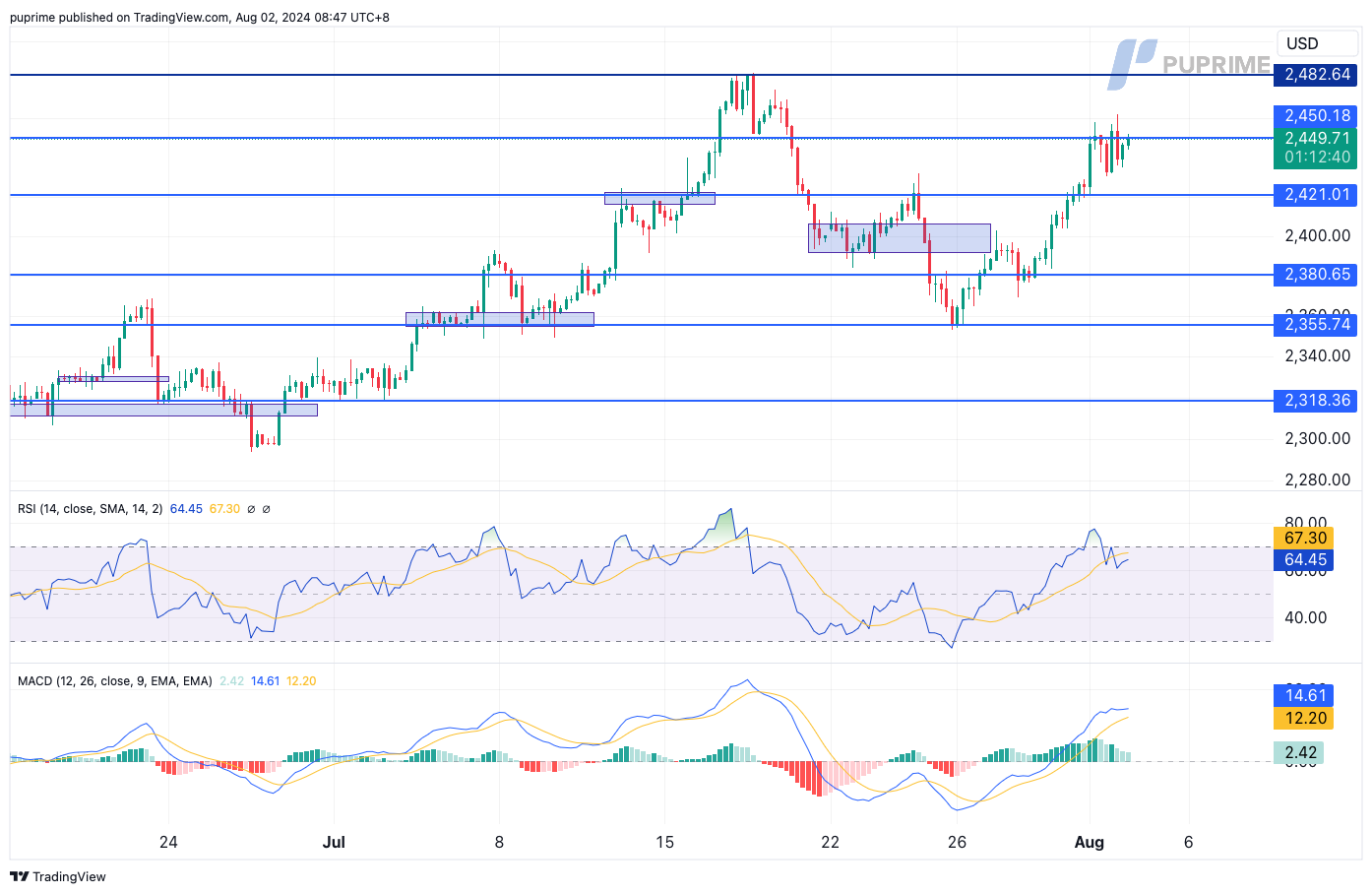1372x894 pixels.
Task: Select the 2,421.01 price level label
Action: point(1315,195)
